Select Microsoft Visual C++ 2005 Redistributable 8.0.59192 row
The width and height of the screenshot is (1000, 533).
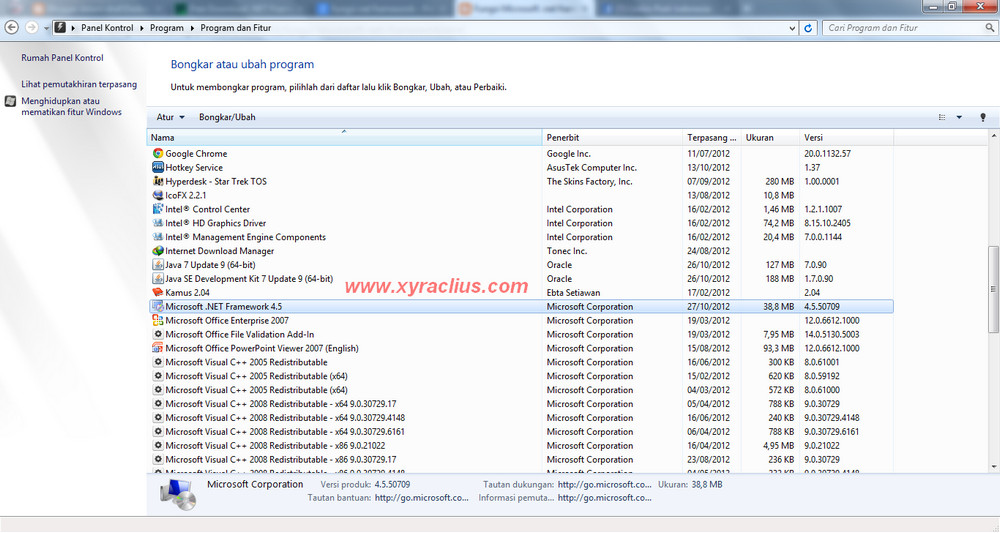(521, 376)
